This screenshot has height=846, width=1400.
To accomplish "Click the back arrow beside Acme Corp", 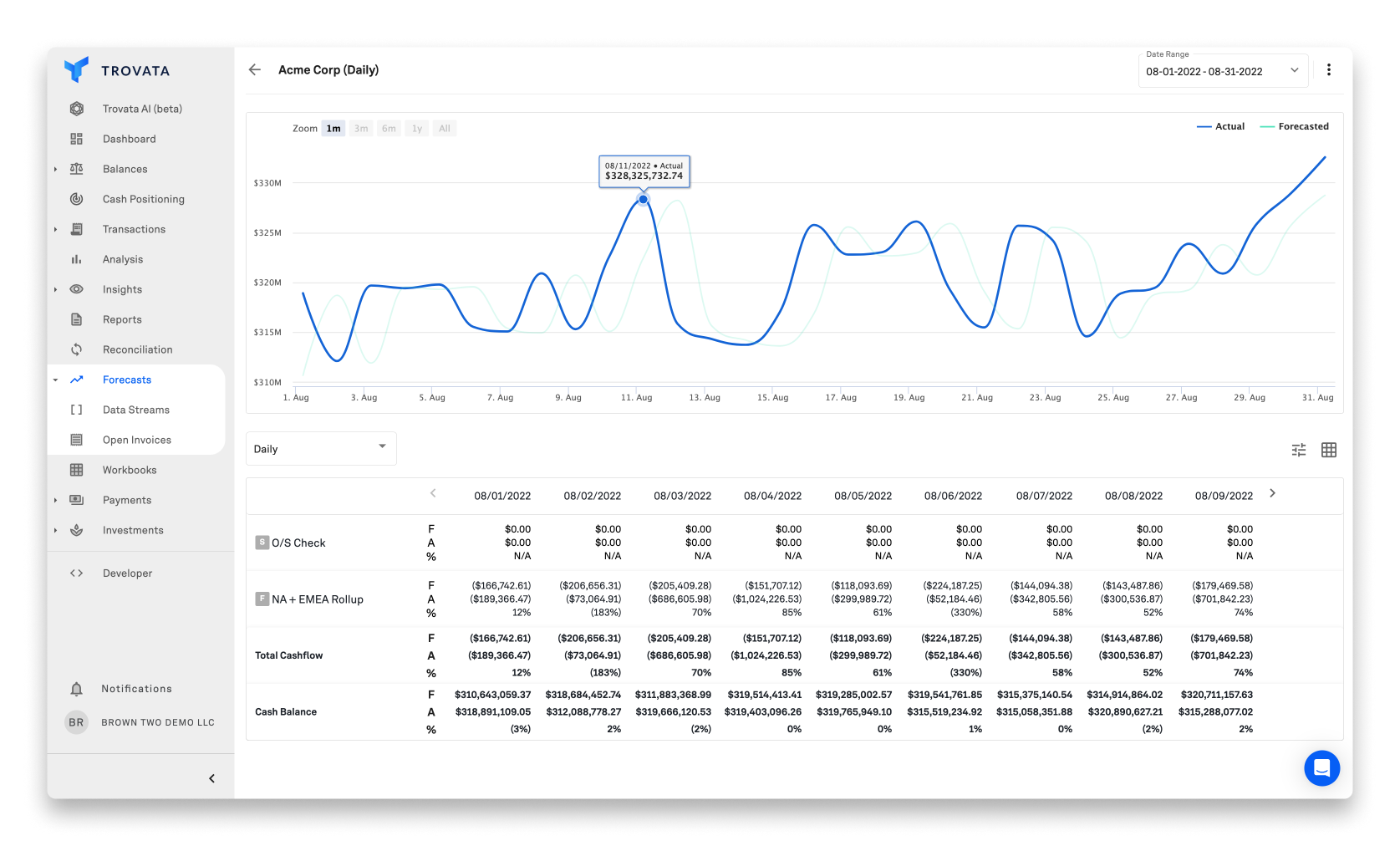I will pos(254,69).
